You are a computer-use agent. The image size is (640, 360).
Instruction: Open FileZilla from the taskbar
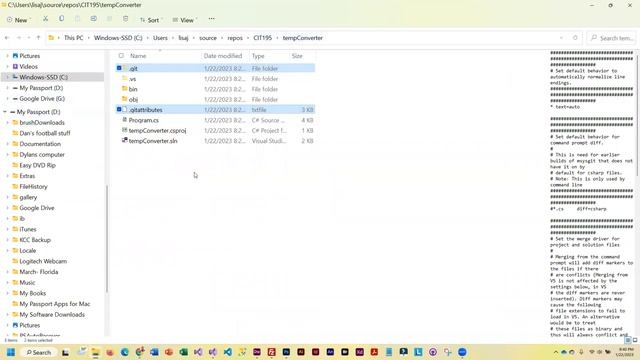pos(271,352)
